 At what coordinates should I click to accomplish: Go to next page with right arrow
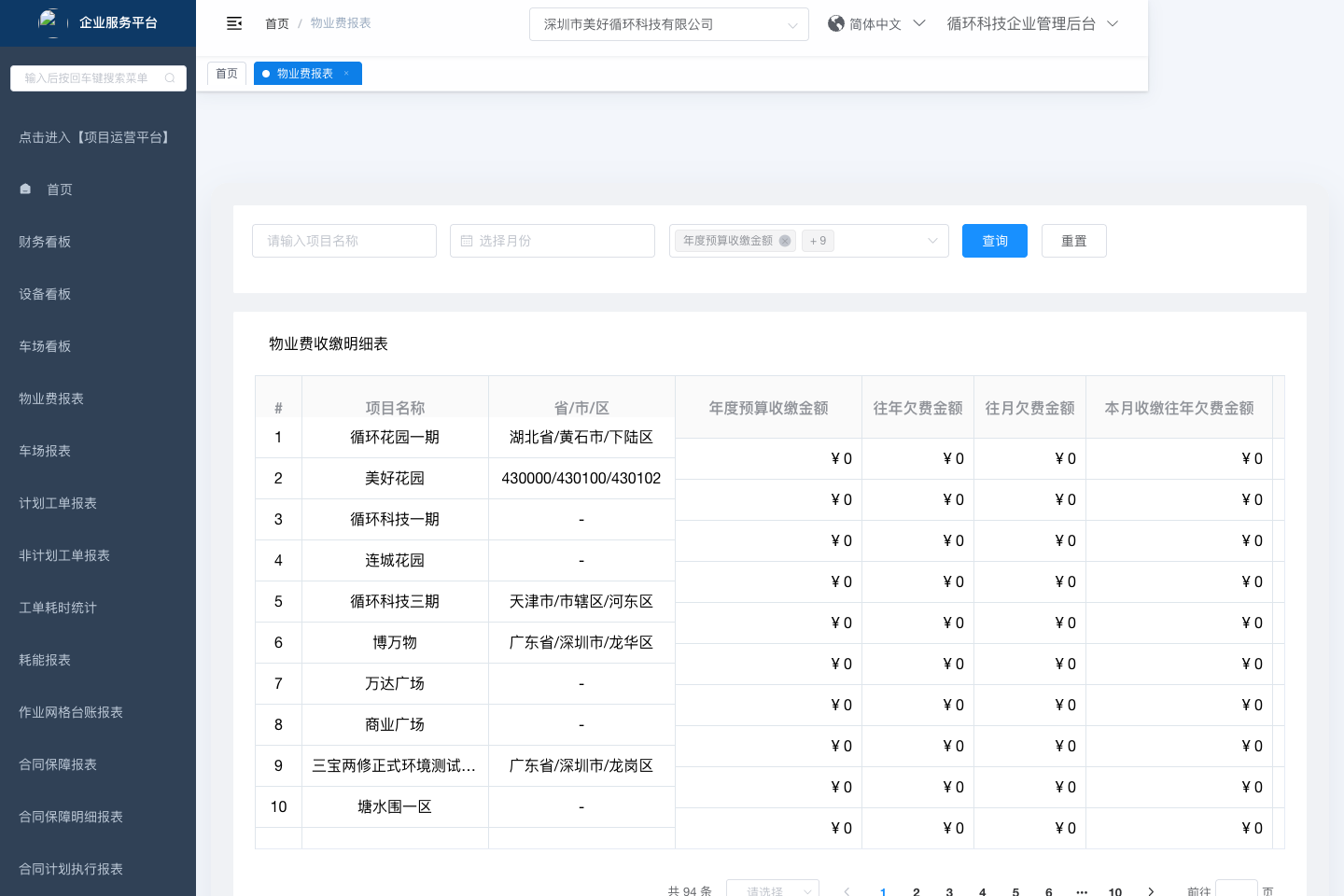coord(1151,891)
